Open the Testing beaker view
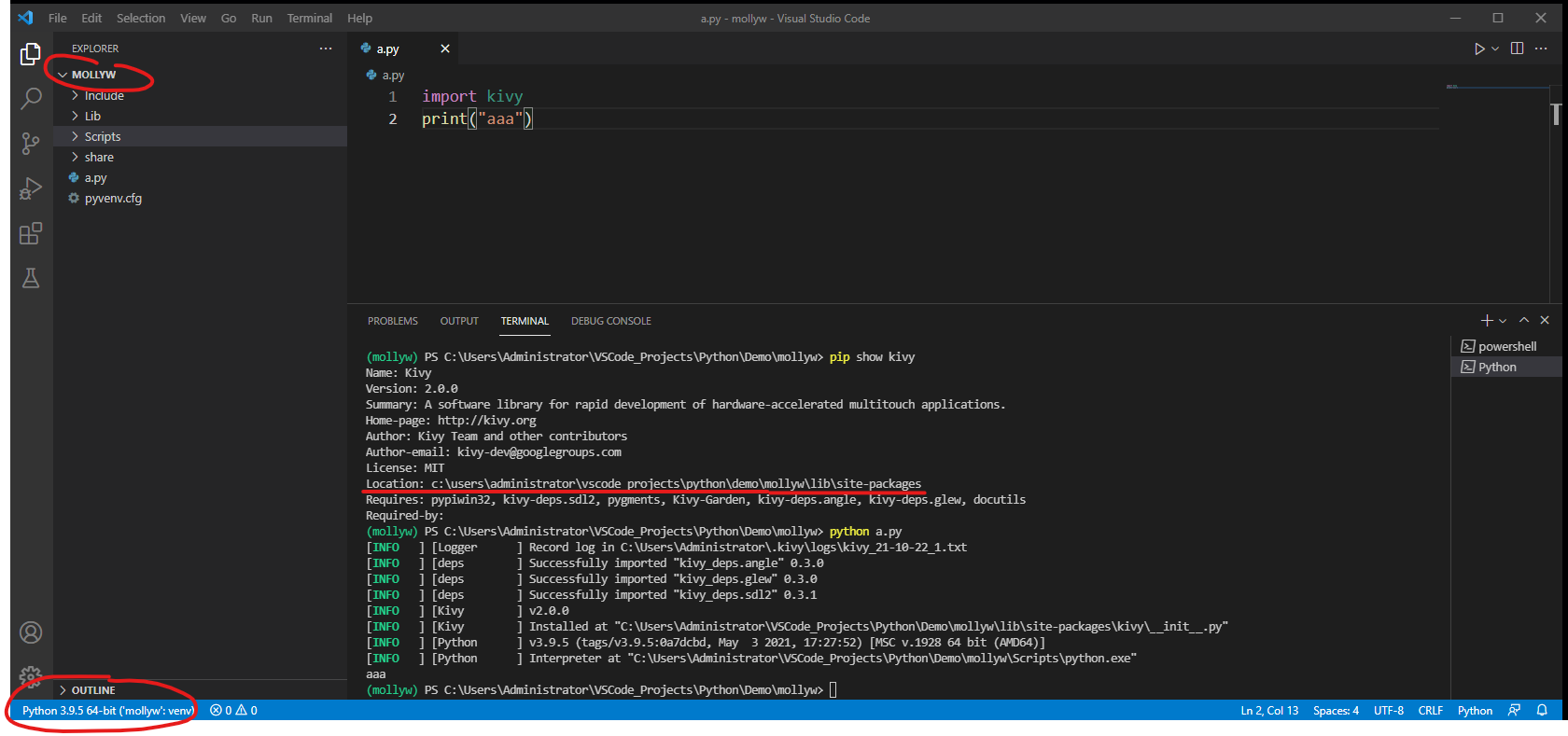Viewport: 1568px width, 736px height. 31,278
